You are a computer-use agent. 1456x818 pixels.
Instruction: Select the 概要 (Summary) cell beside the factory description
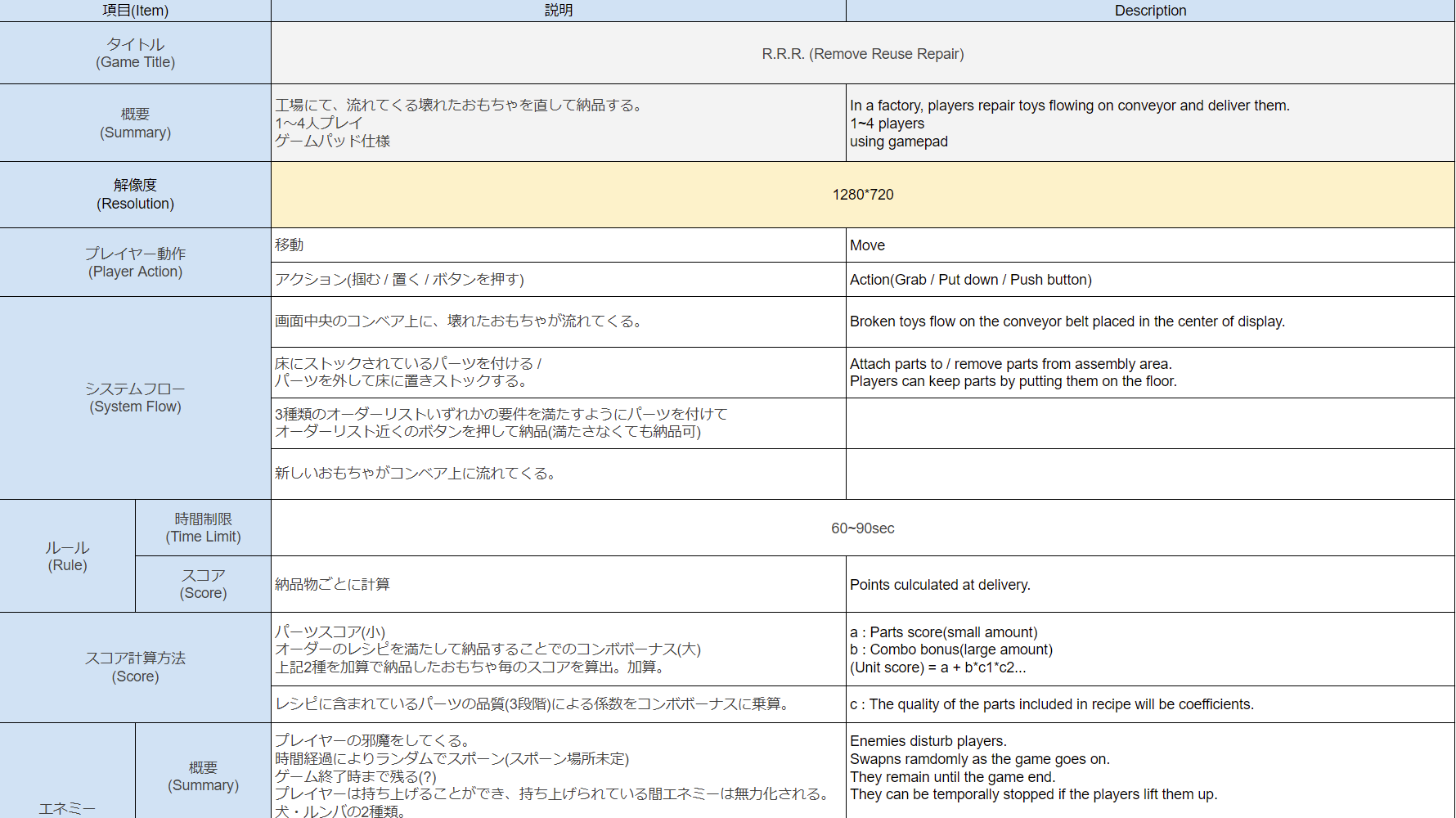tap(135, 123)
